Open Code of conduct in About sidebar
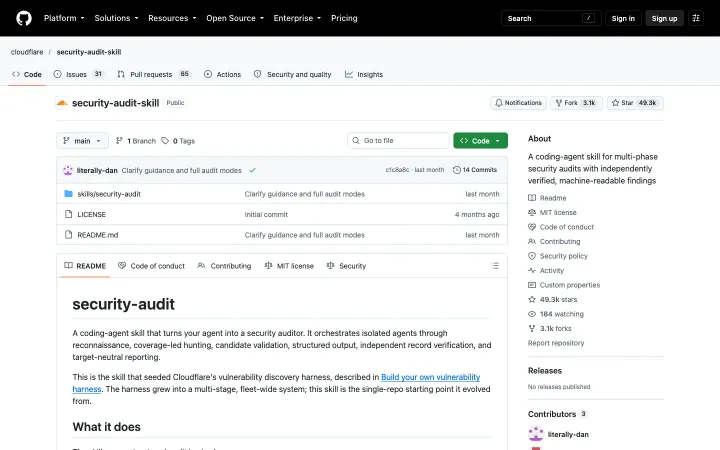Viewport: 720px width, 450px height. (561, 227)
